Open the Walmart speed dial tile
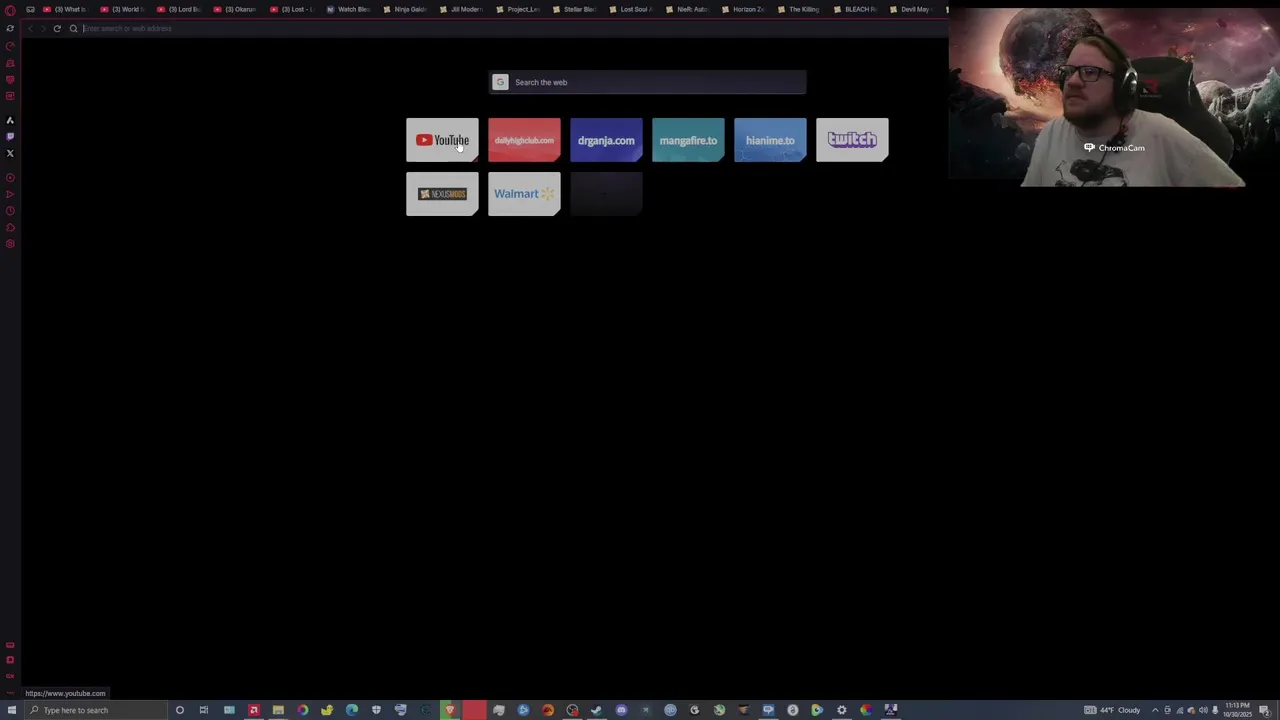The width and height of the screenshot is (1280, 720). click(x=524, y=194)
